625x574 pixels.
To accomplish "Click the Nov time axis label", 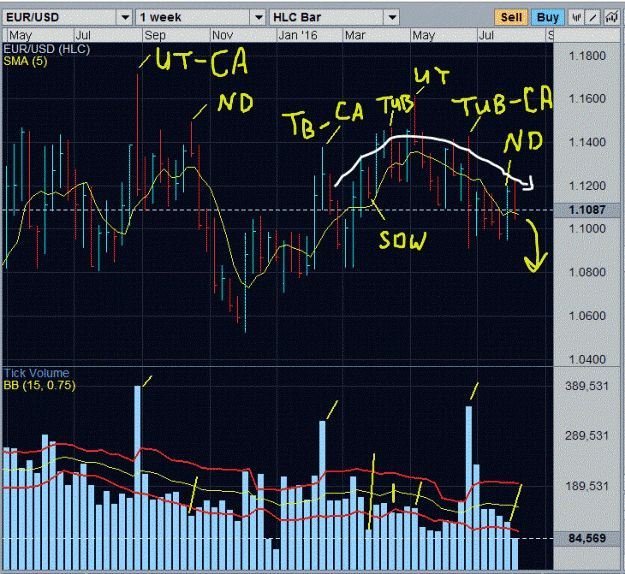I will coord(222,35).
